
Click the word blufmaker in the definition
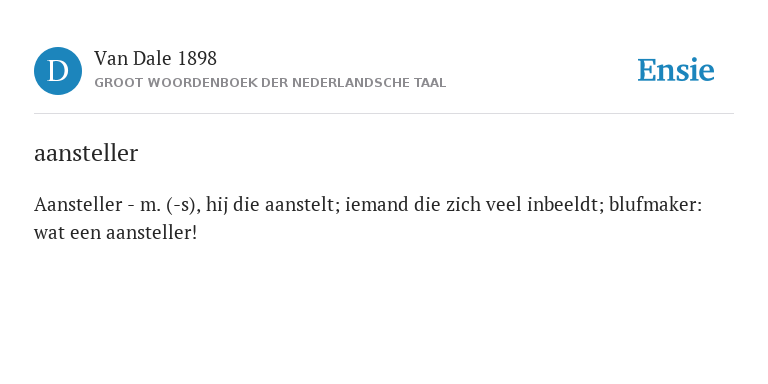[655, 205]
